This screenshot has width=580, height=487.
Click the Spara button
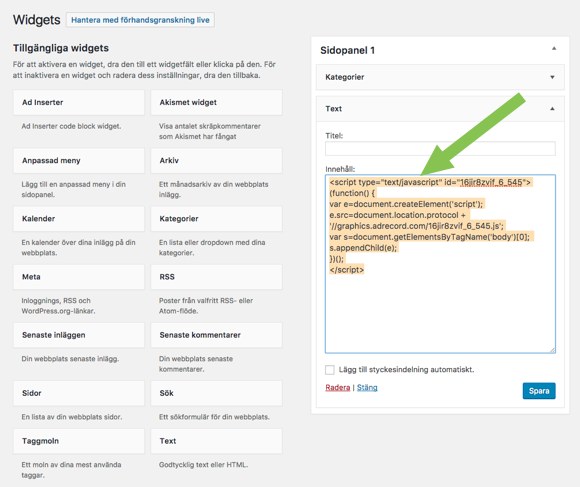pos(539,391)
